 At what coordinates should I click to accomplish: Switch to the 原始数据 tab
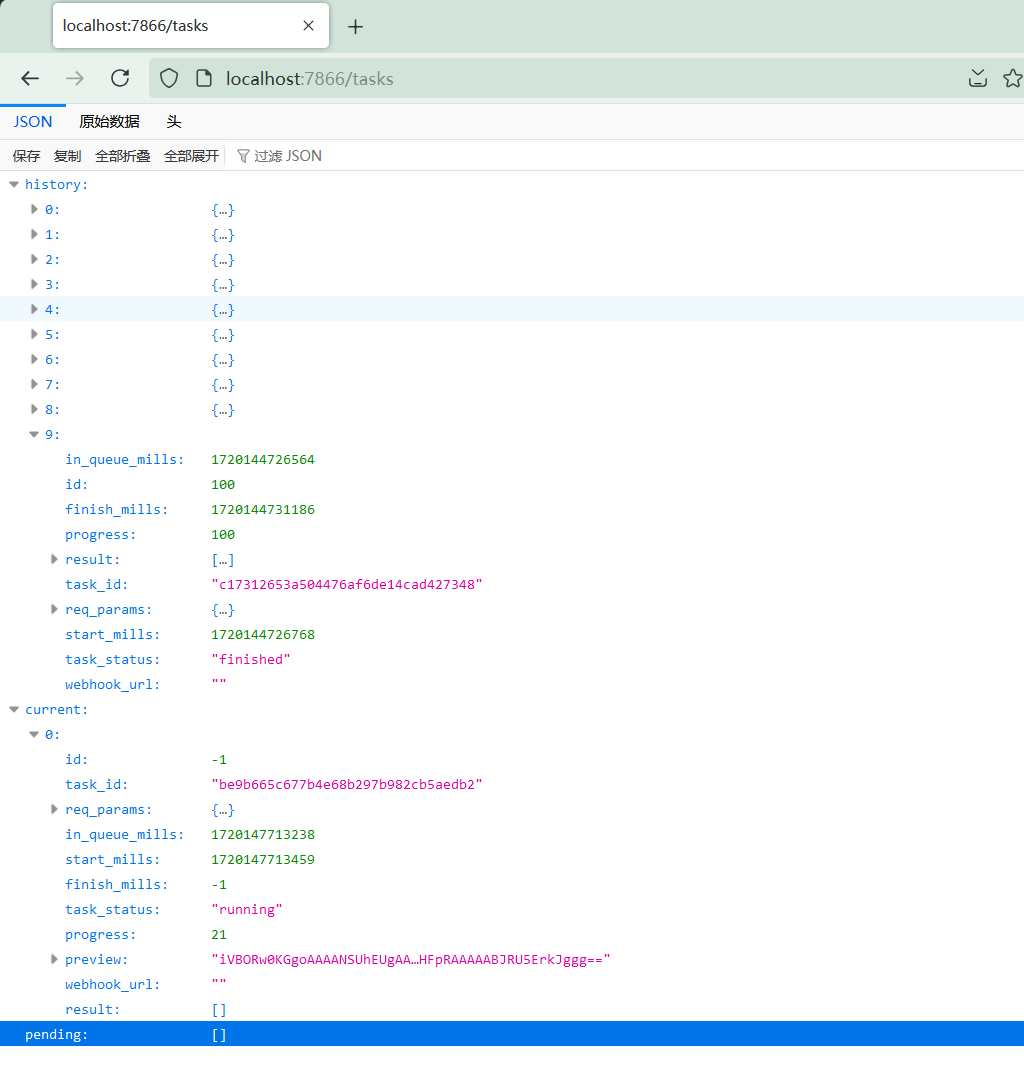point(109,122)
